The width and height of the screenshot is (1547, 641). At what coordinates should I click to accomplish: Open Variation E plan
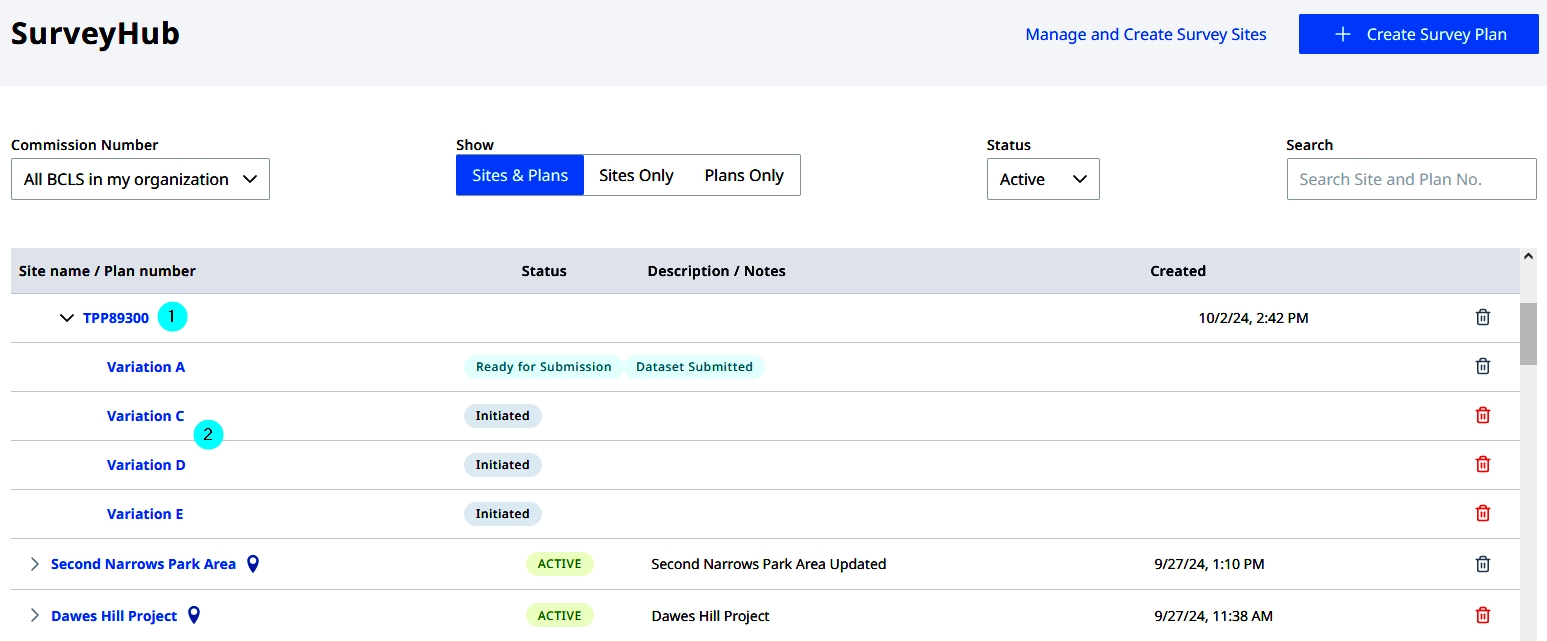145,514
